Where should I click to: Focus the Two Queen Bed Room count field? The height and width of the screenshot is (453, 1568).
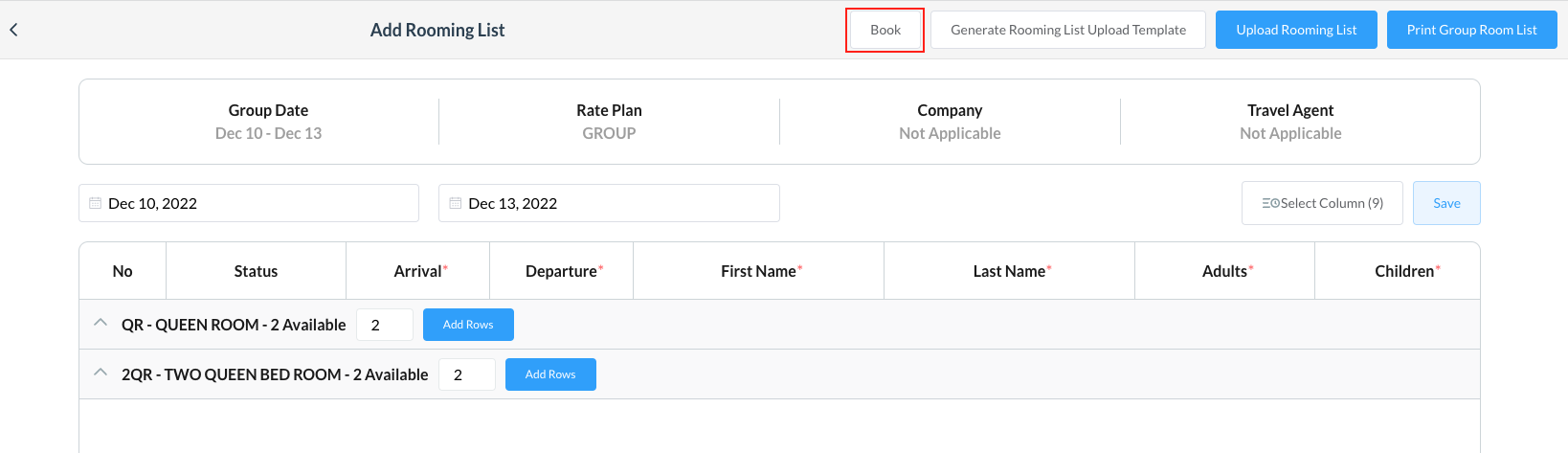pyautogui.click(x=466, y=374)
